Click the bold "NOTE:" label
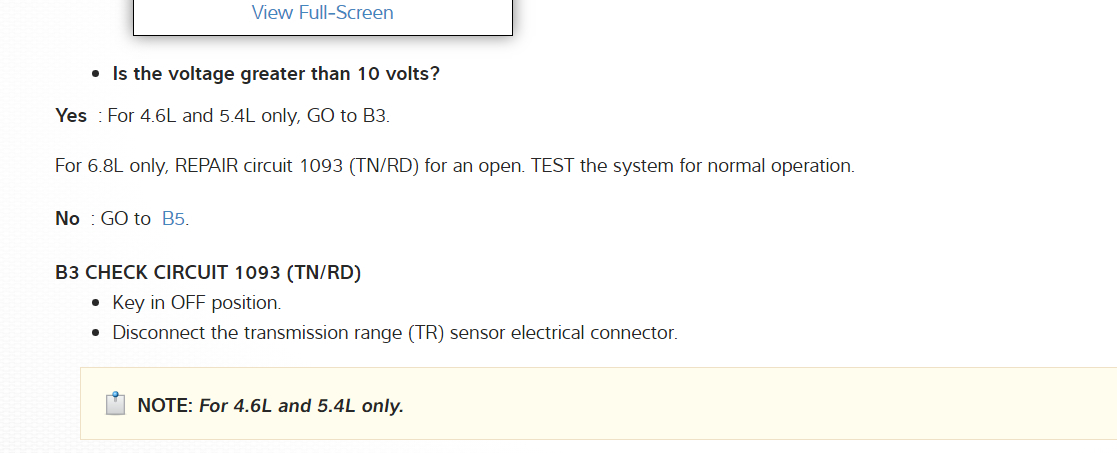This screenshot has width=1117, height=453. [x=165, y=406]
